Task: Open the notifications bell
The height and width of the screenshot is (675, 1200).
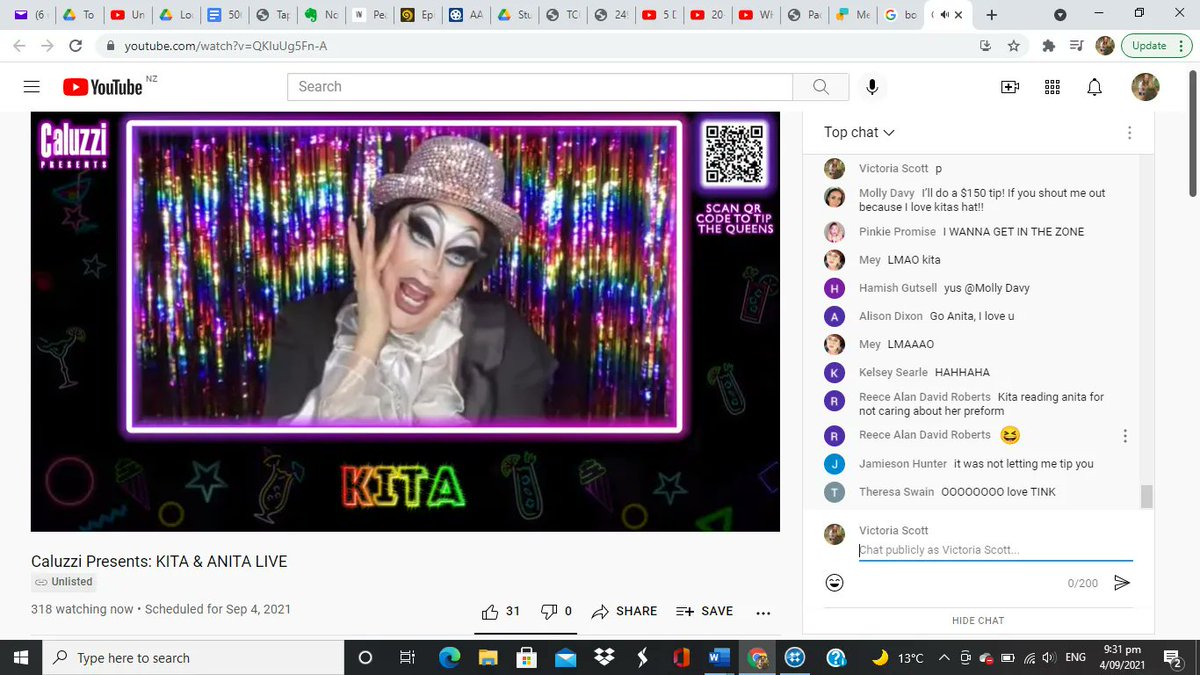Action: 1095,87
